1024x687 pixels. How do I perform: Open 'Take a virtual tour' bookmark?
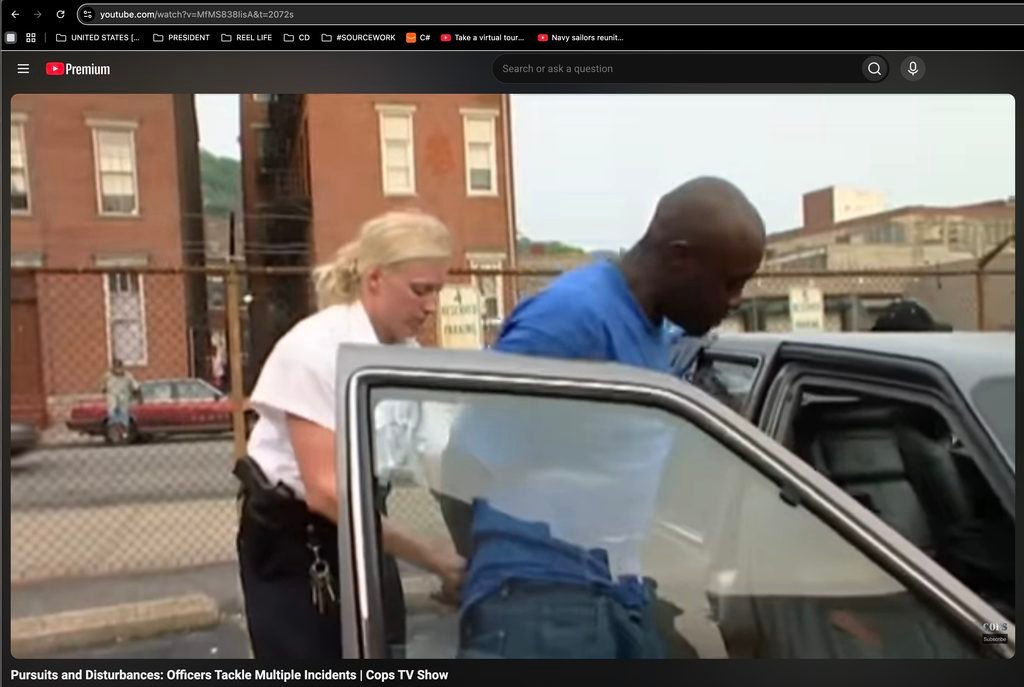coord(483,37)
